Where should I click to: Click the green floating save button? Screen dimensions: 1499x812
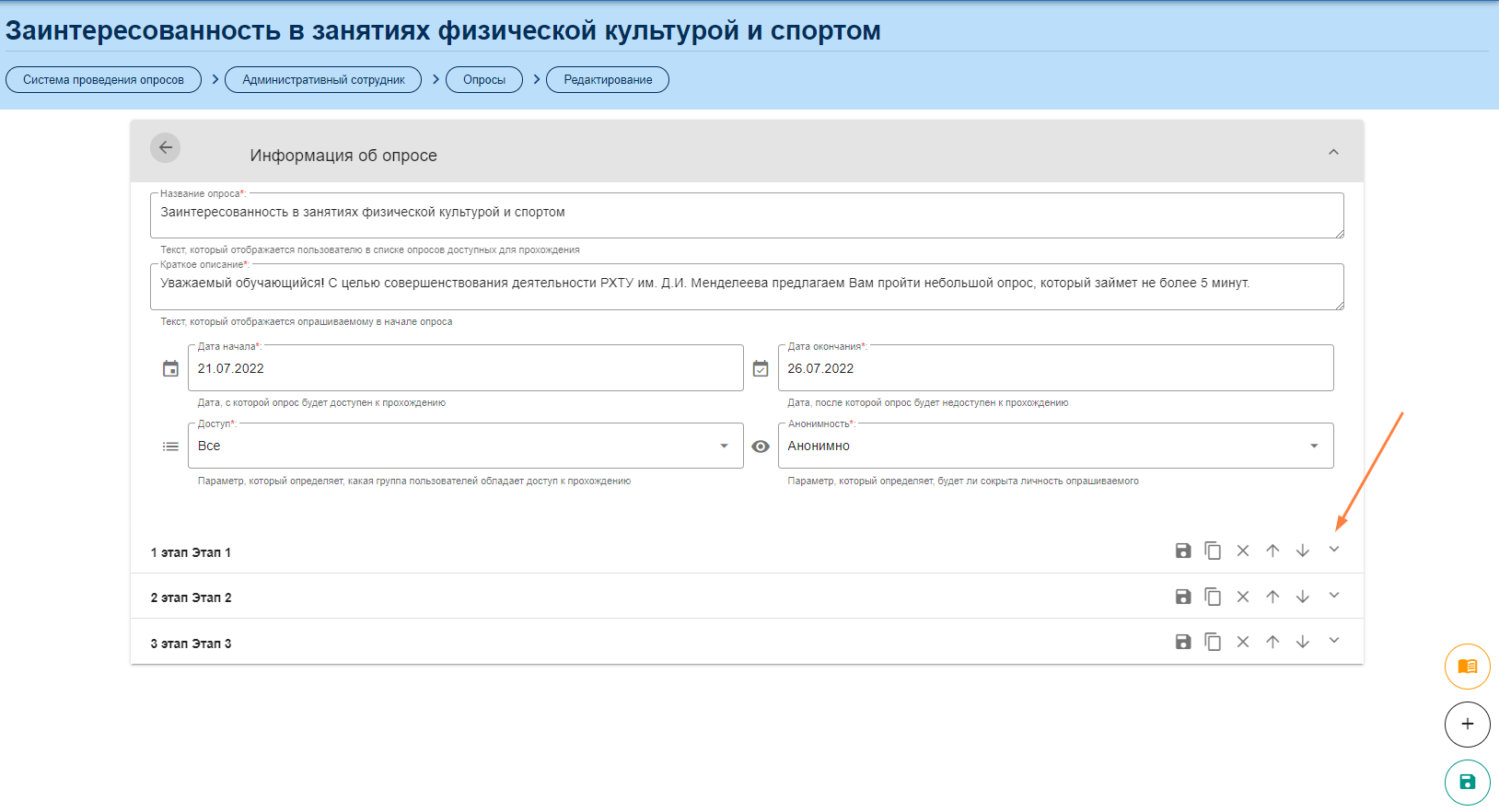point(1467,782)
